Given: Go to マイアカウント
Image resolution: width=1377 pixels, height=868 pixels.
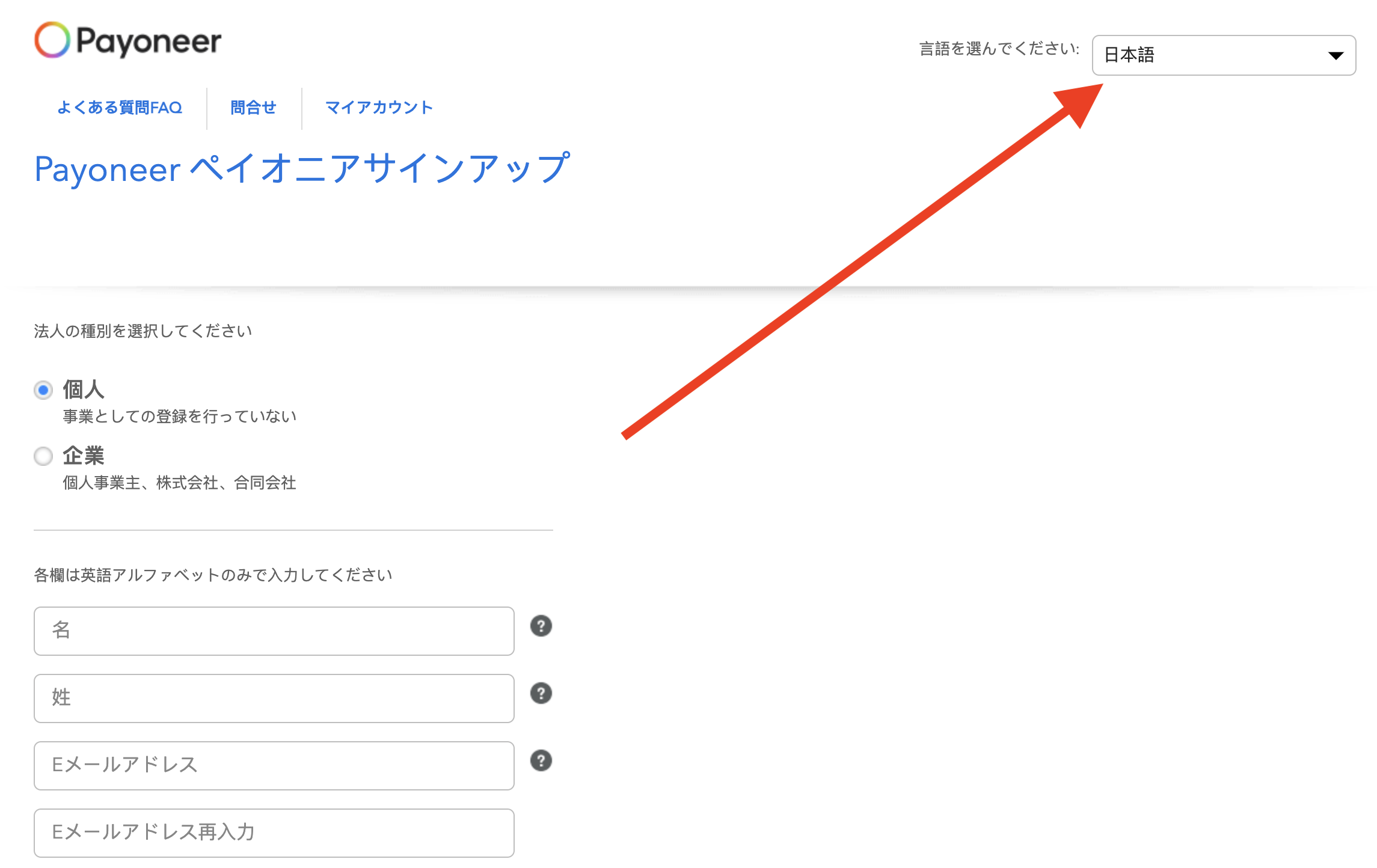Looking at the screenshot, I should pos(379,108).
